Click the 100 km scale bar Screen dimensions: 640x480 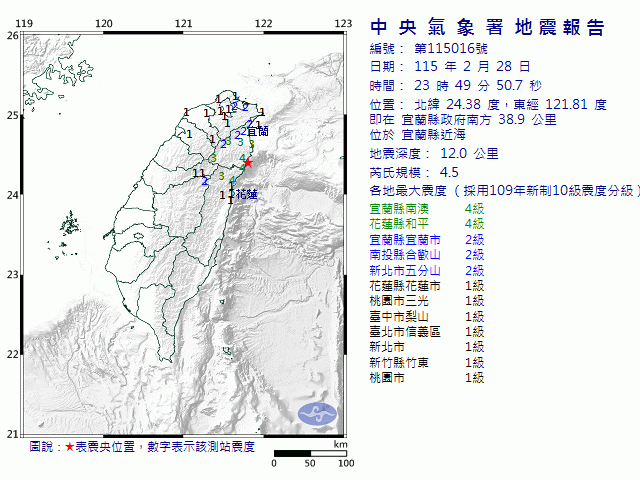tap(310, 455)
